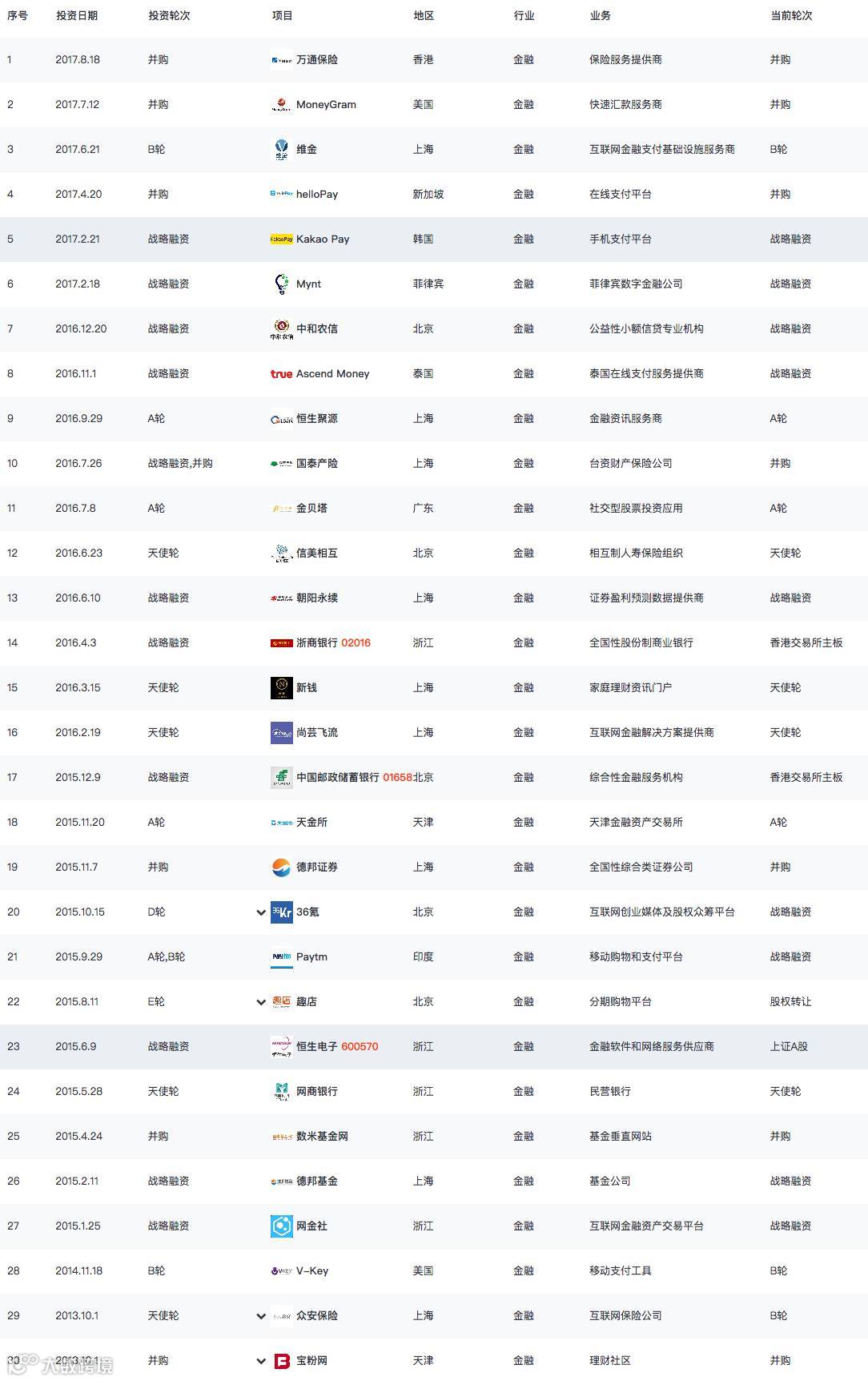Click the 恒生电子 logo icon
868x1381 pixels.
pyautogui.click(x=281, y=1047)
